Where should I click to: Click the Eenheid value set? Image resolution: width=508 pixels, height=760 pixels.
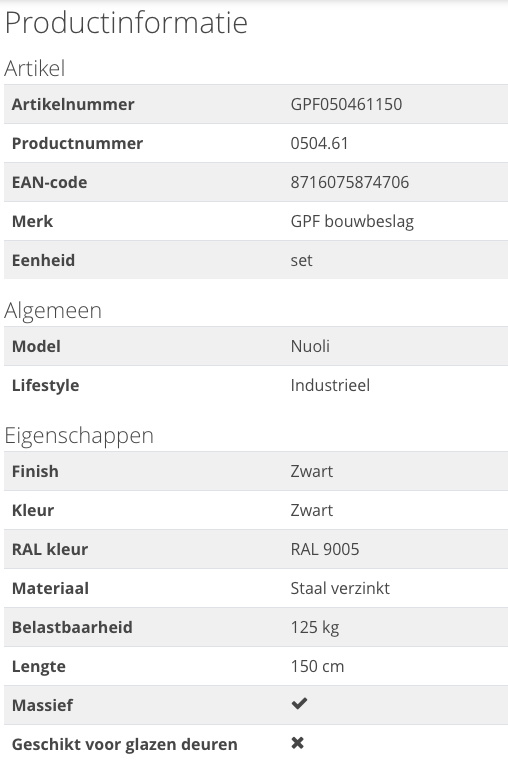[302, 260]
